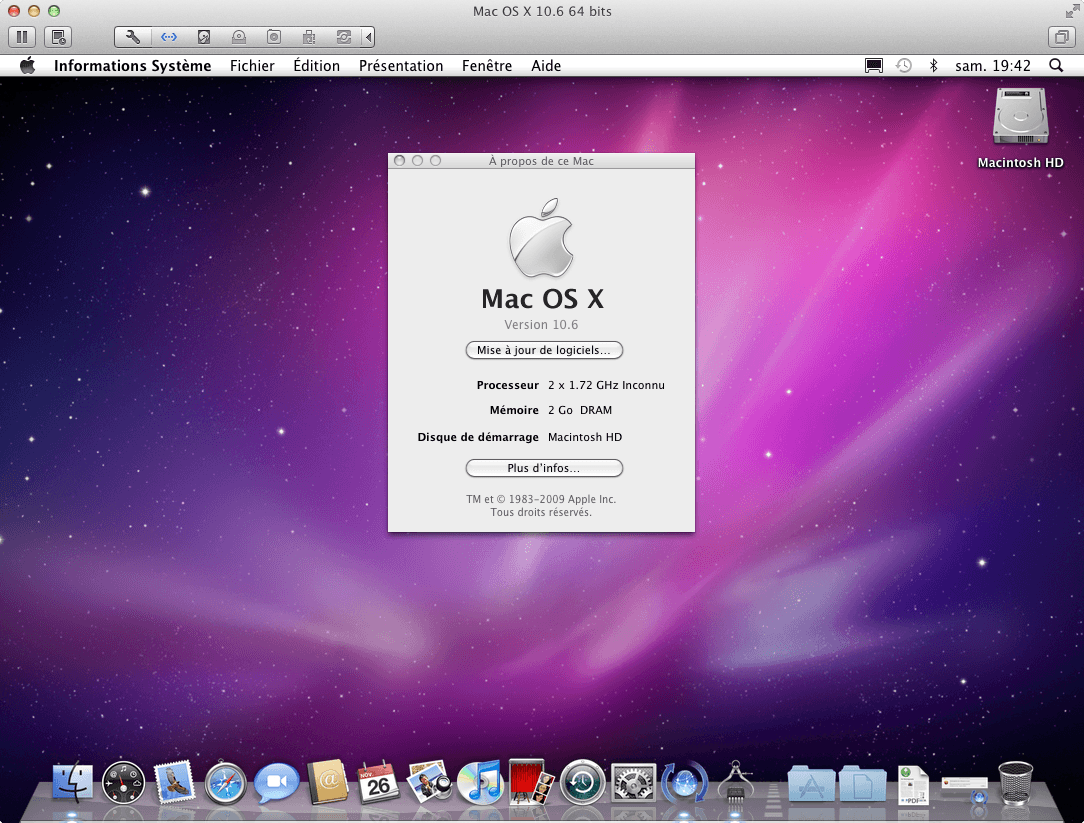The width and height of the screenshot is (1084, 823).
Task: Open the Fichier menu
Action: click(x=252, y=66)
